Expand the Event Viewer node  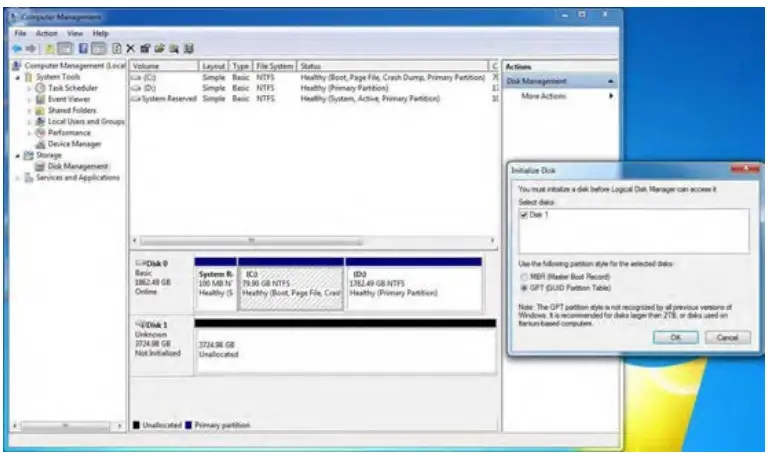(29, 100)
